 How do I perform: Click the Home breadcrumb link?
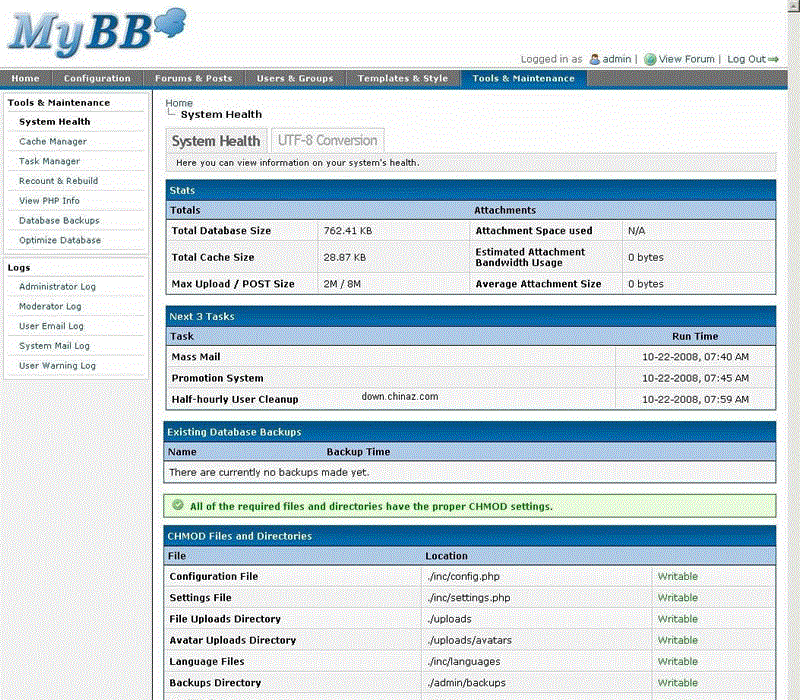[x=179, y=103]
